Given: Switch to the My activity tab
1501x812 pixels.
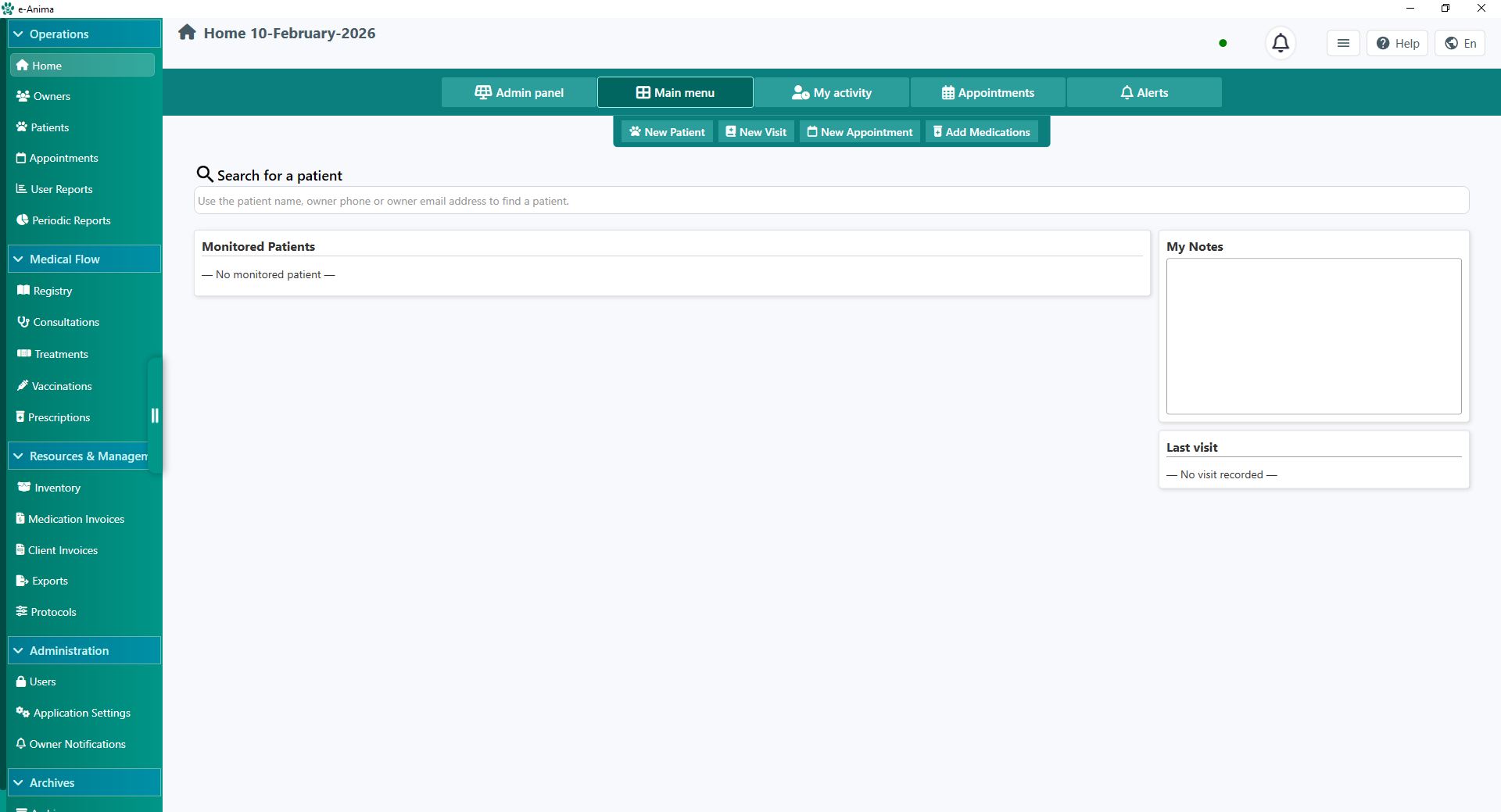Looking at the screenshot, I should (x=832, y=92).
